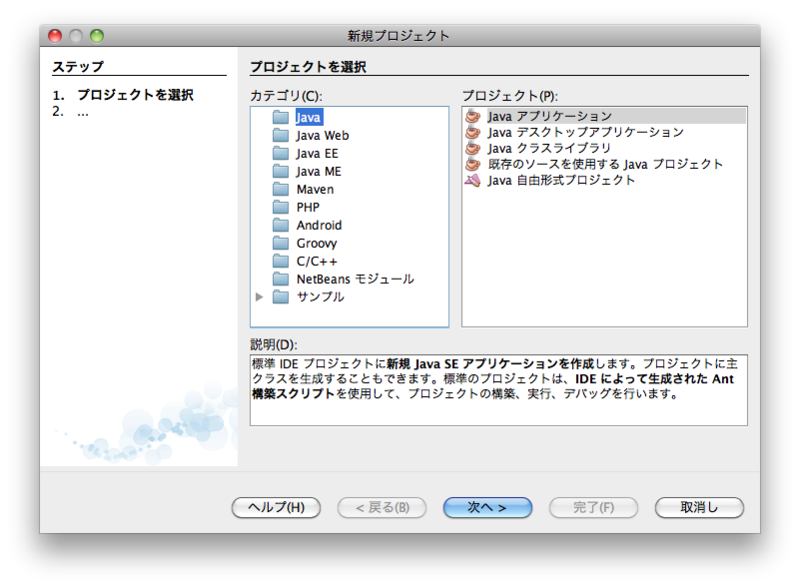Select the Groovy category

316,243
